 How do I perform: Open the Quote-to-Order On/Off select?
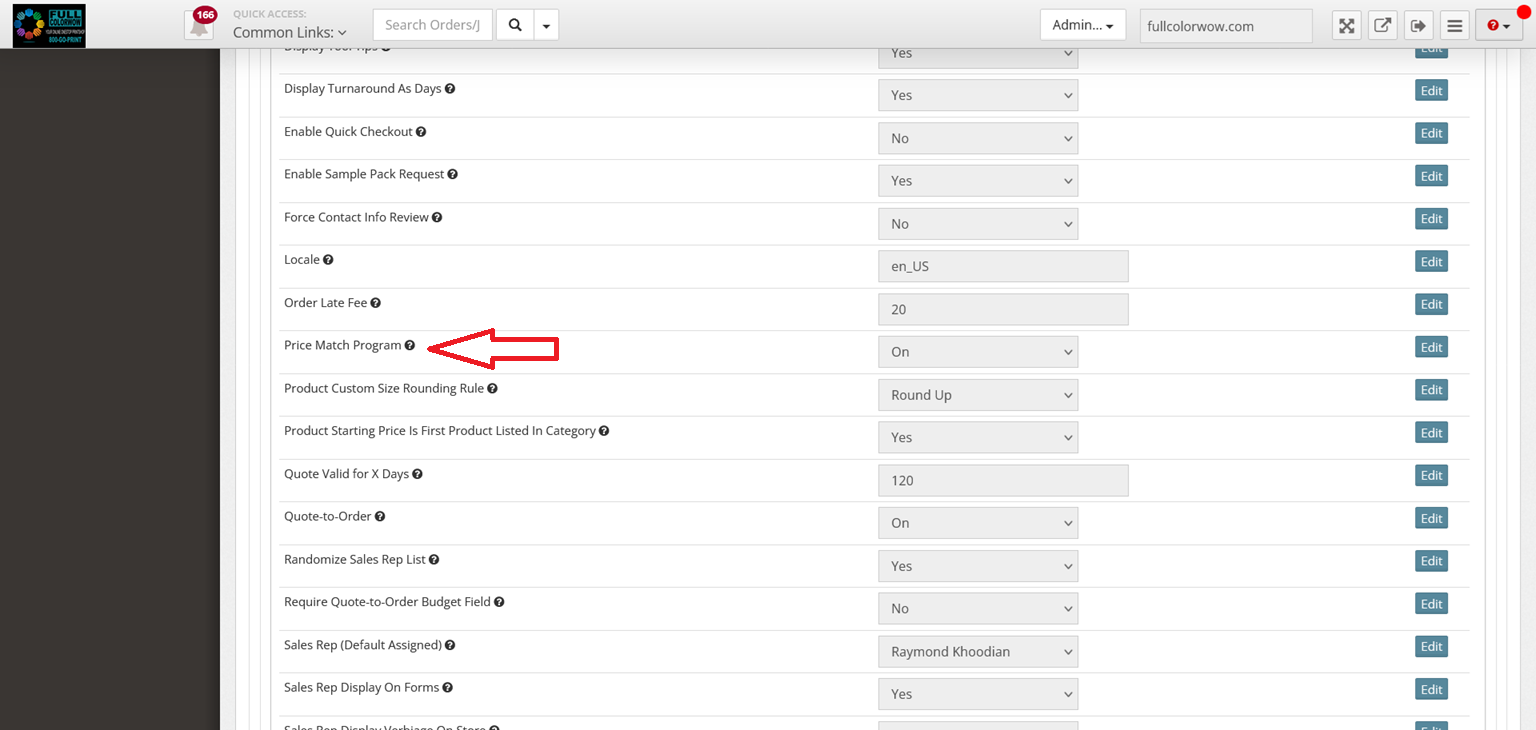977,523
